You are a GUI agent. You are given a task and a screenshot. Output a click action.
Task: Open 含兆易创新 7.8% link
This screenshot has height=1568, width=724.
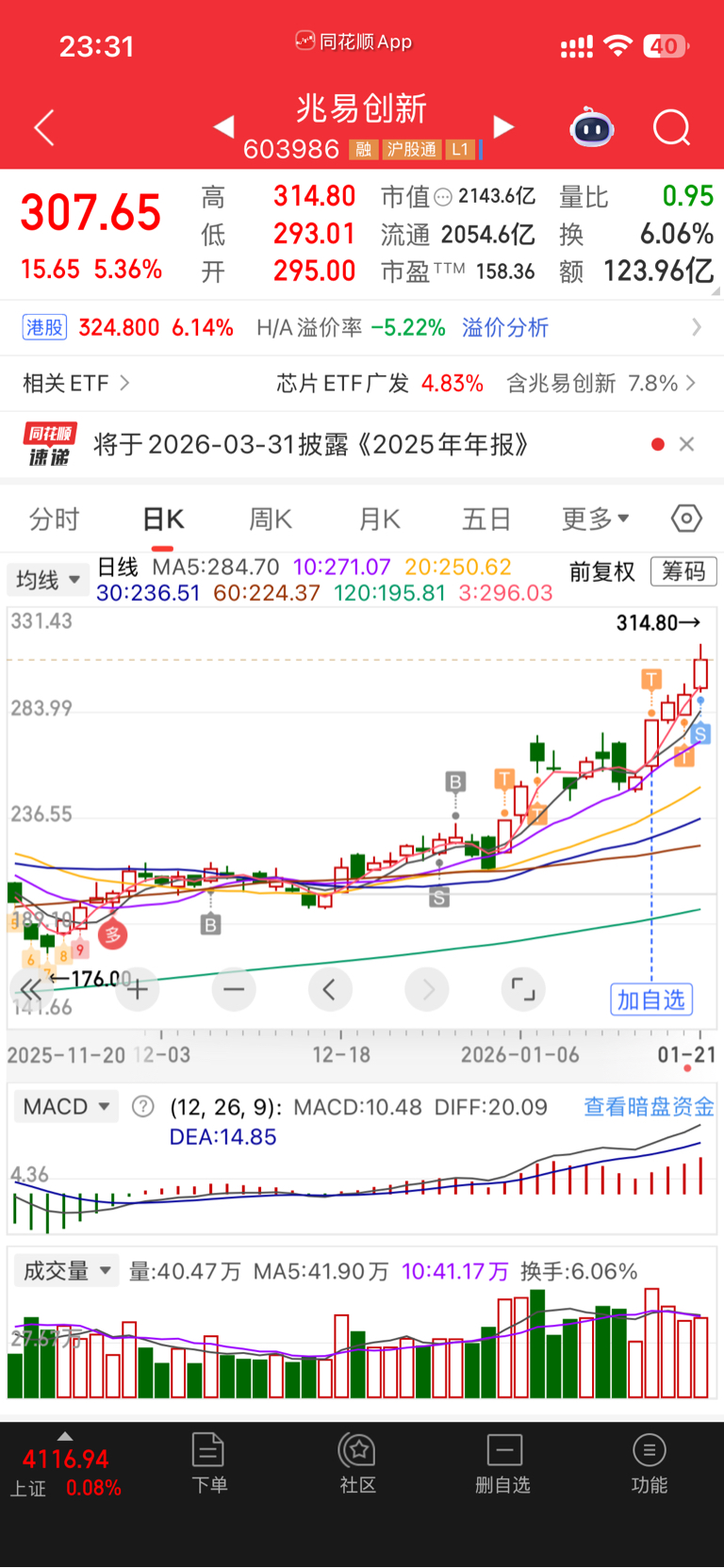[x=601, y=383]
